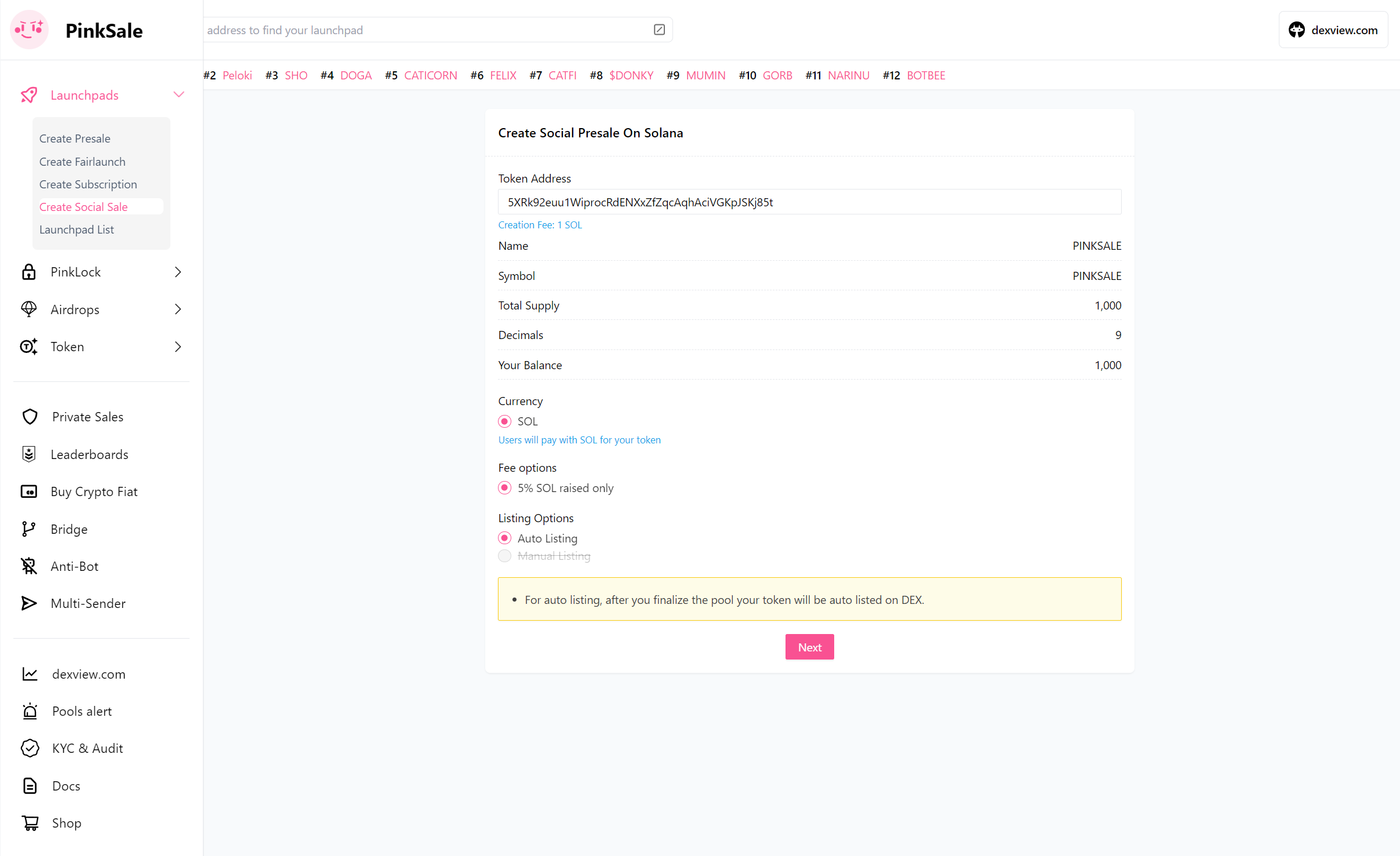The width and height of the screenshot is (1400, 856).
Task: Open trending token $DONKY
Action: (x=631, y=75)
